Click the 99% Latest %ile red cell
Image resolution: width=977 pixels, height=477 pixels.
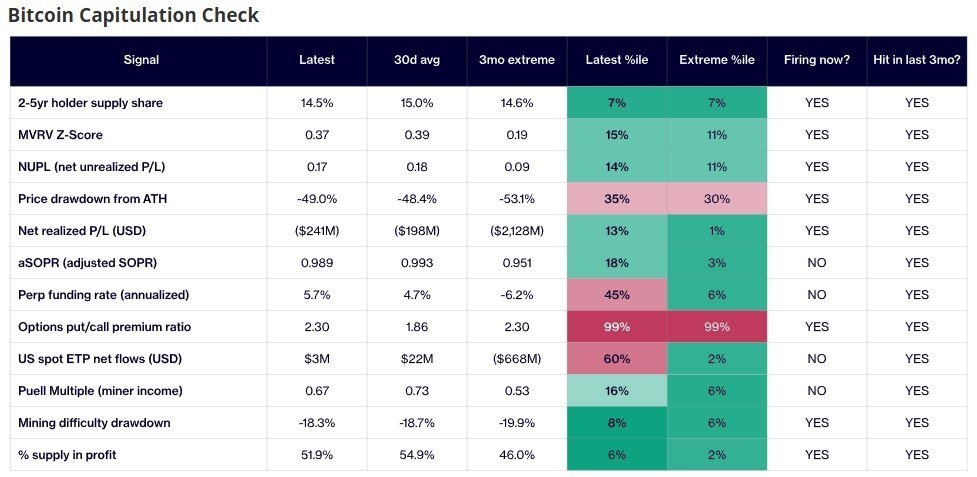click(x=617, y=327)
